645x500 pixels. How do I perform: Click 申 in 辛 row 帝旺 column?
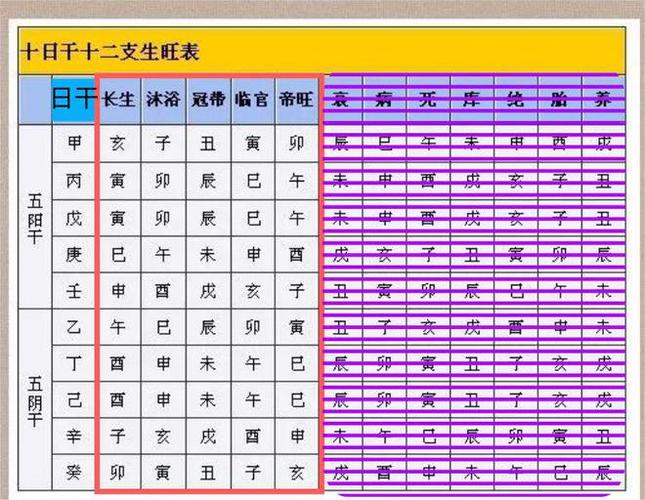point(296,436)
